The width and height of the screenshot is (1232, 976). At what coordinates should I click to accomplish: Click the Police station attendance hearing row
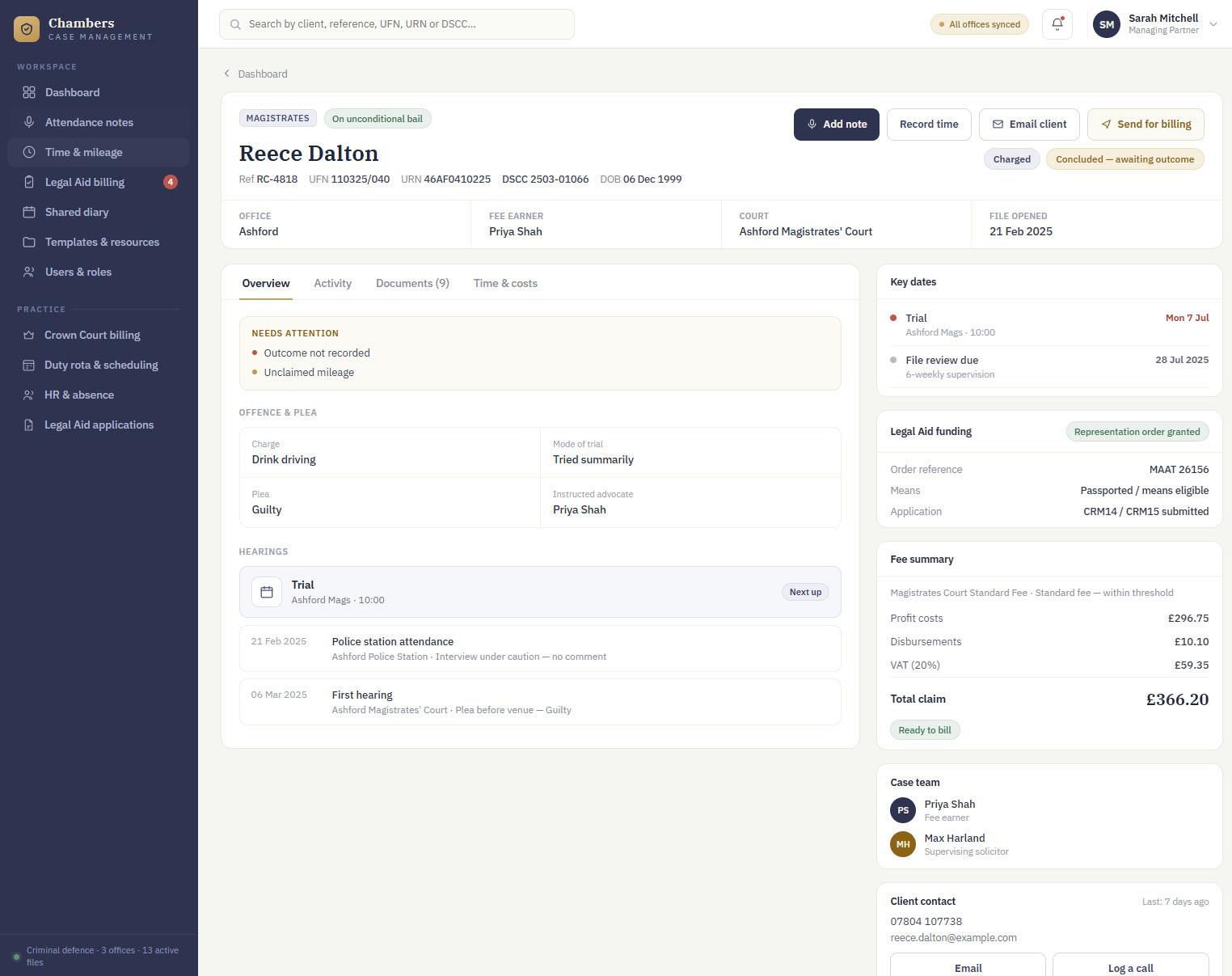click(x=540, y=649)
